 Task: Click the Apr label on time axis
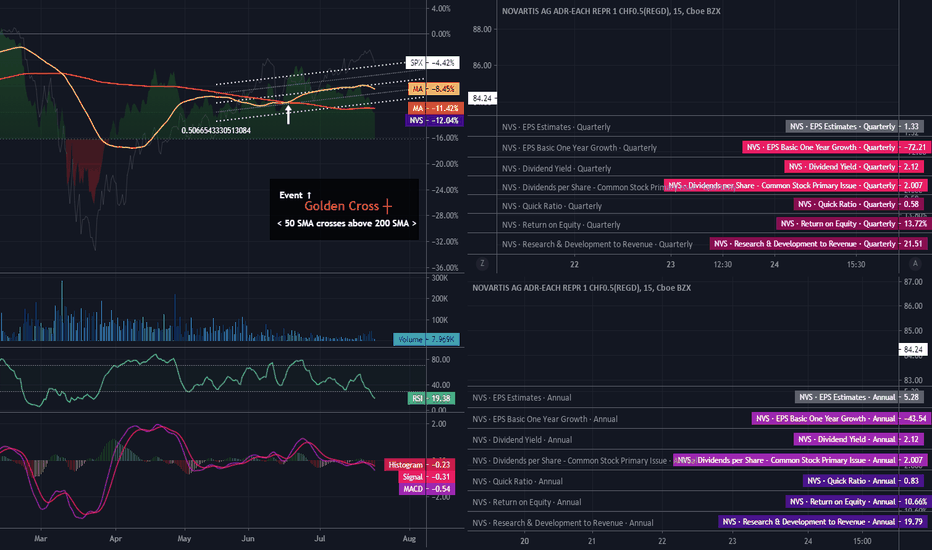[x=115, y=539]
